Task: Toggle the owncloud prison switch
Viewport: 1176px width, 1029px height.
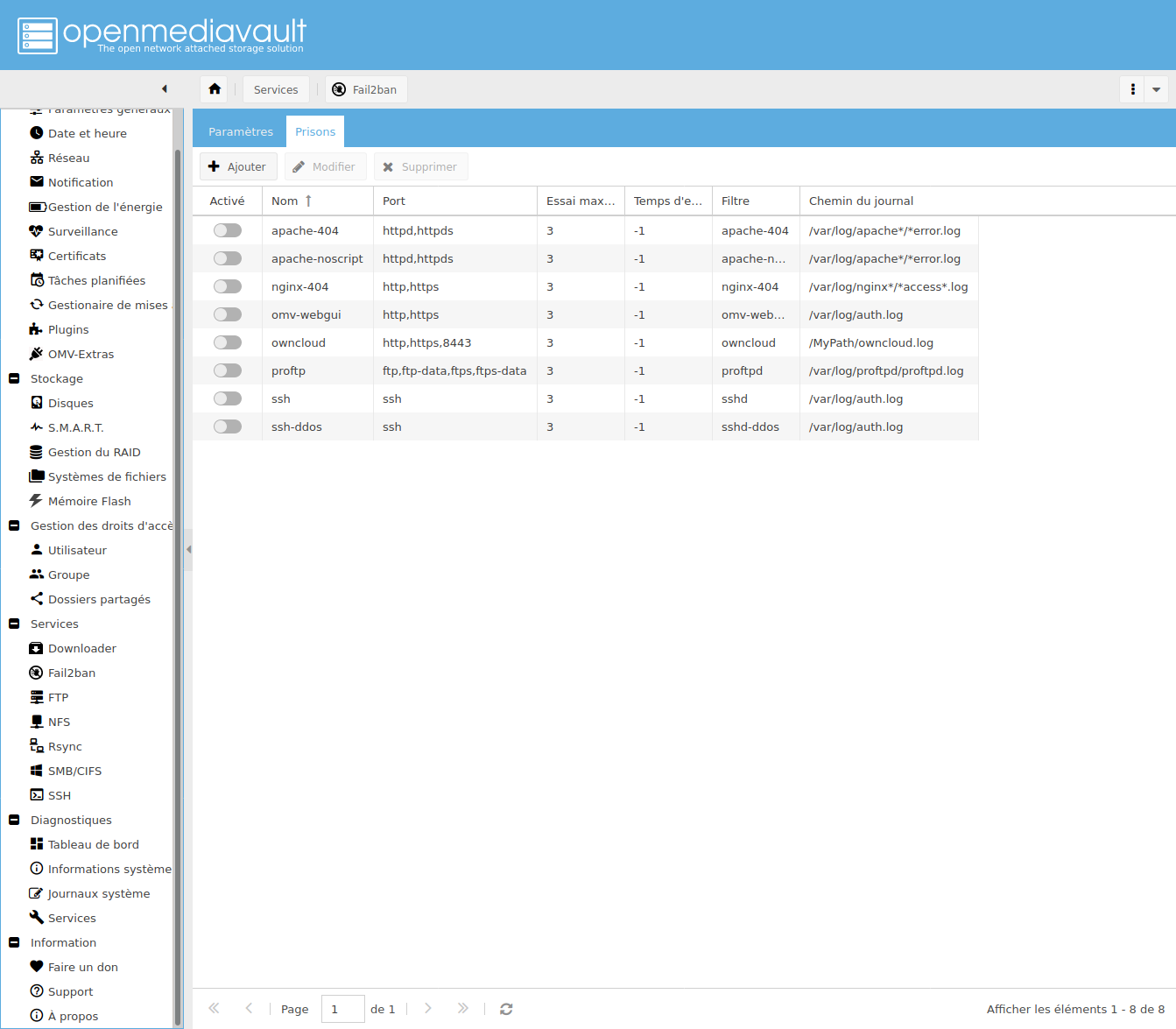Action: point(228,342)
